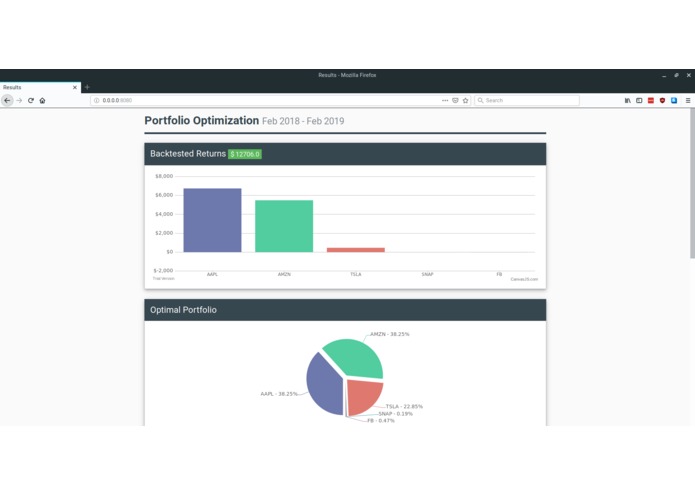The image size is (695, 494).
Task: Close the Firefox window
Action: pyautogui.click(x=689, y=75)
